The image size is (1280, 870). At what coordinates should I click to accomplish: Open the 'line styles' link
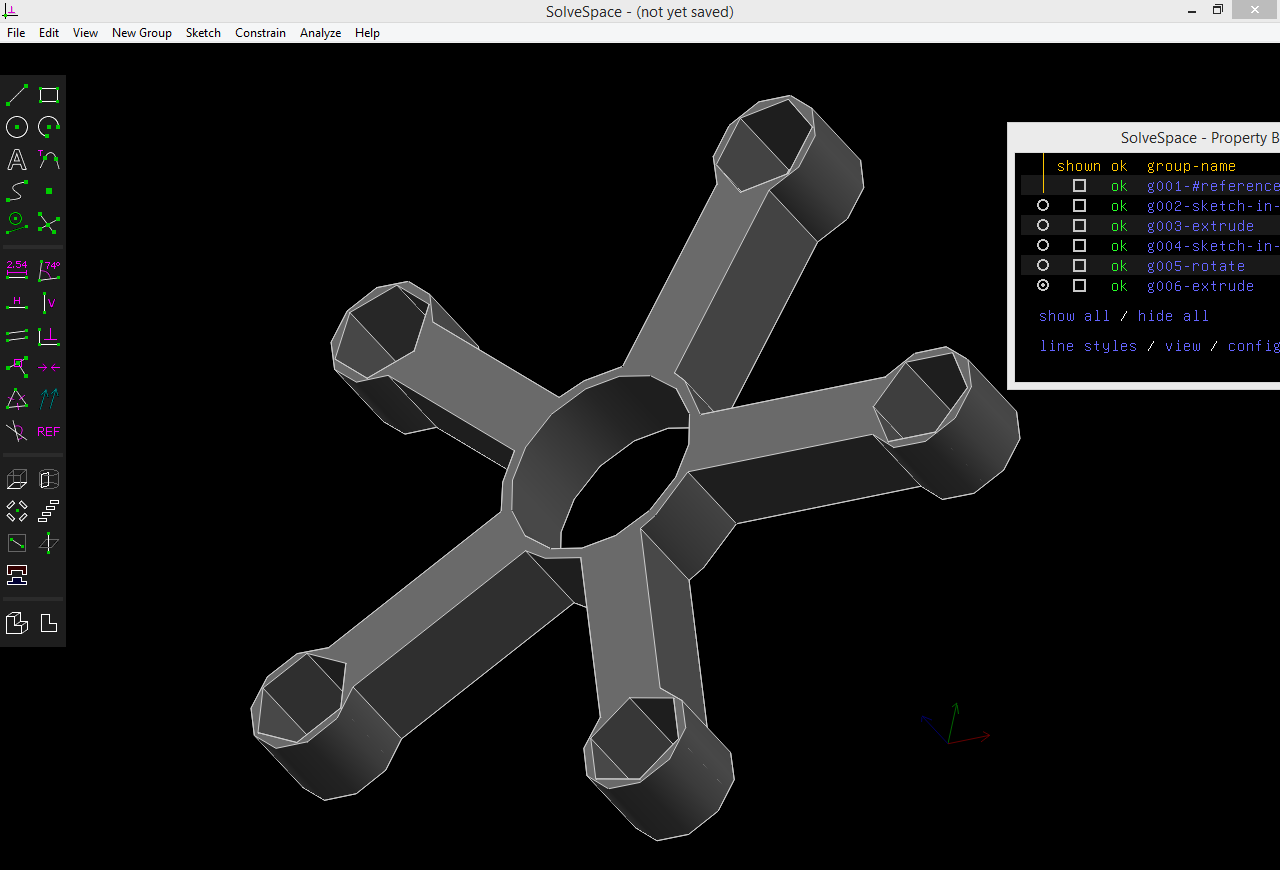(x=1088, y=346)
